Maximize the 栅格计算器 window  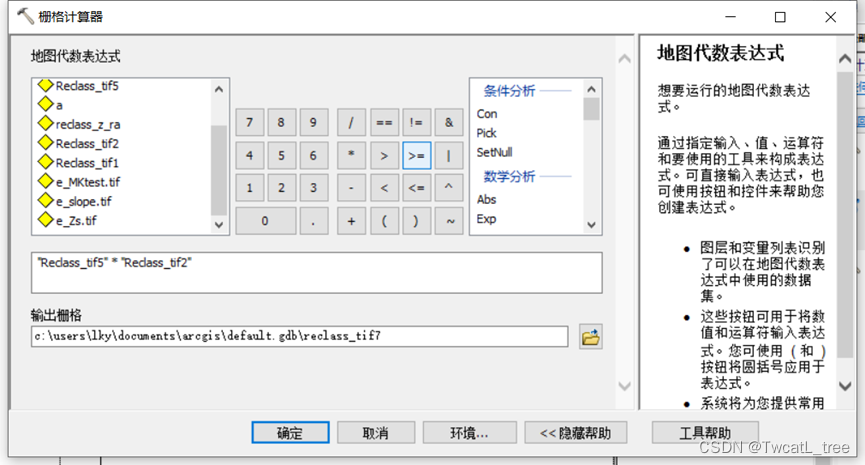[780, 17]
